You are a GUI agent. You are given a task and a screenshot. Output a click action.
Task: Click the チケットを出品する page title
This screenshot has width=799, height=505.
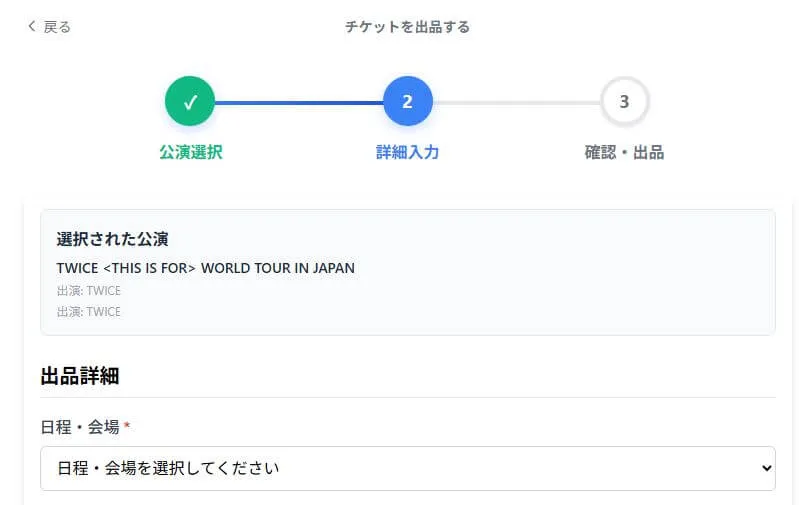pyautogui.click(x=407, y=27)
